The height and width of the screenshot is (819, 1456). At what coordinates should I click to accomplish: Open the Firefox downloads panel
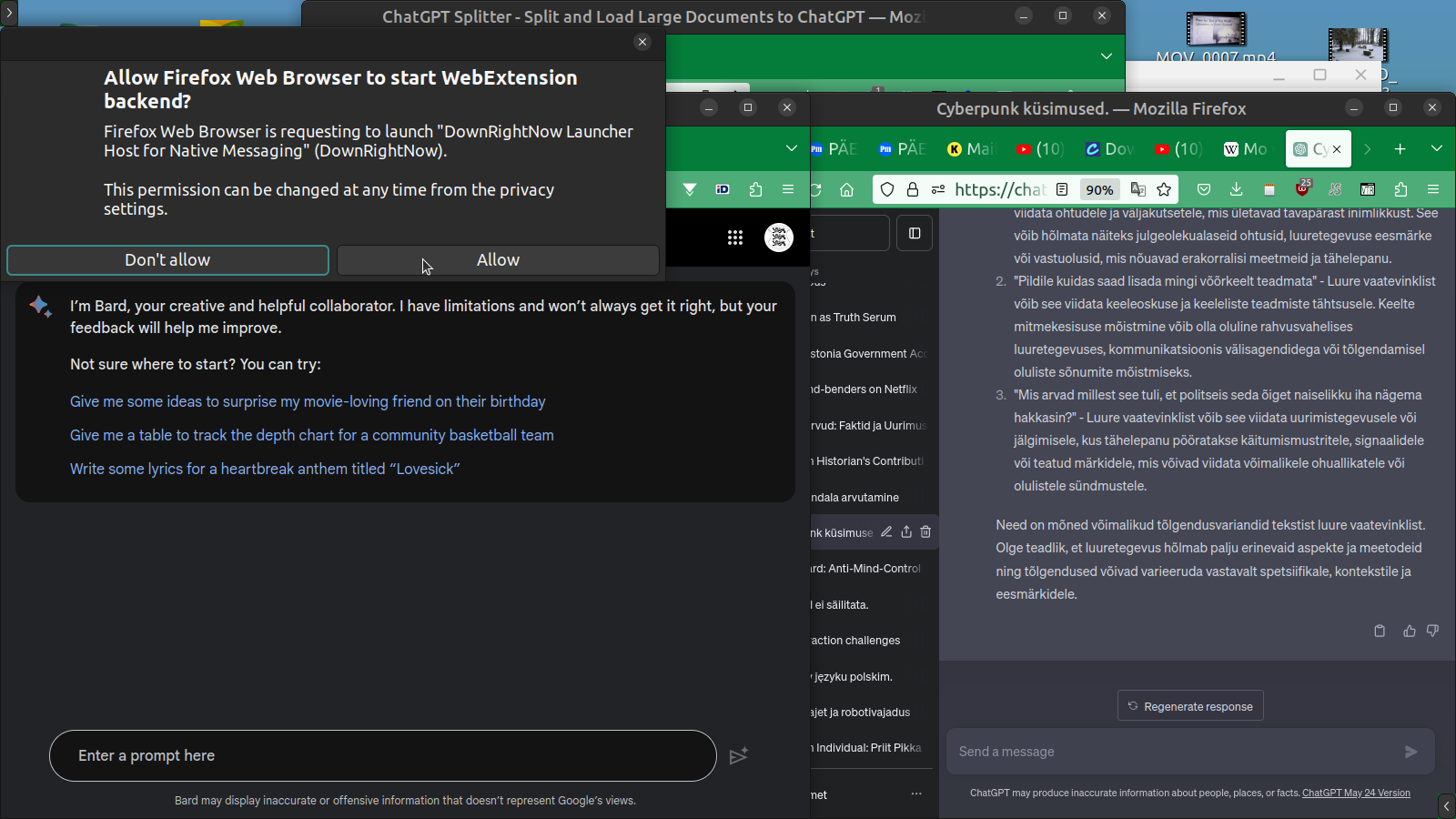[x=1236, y=189]
